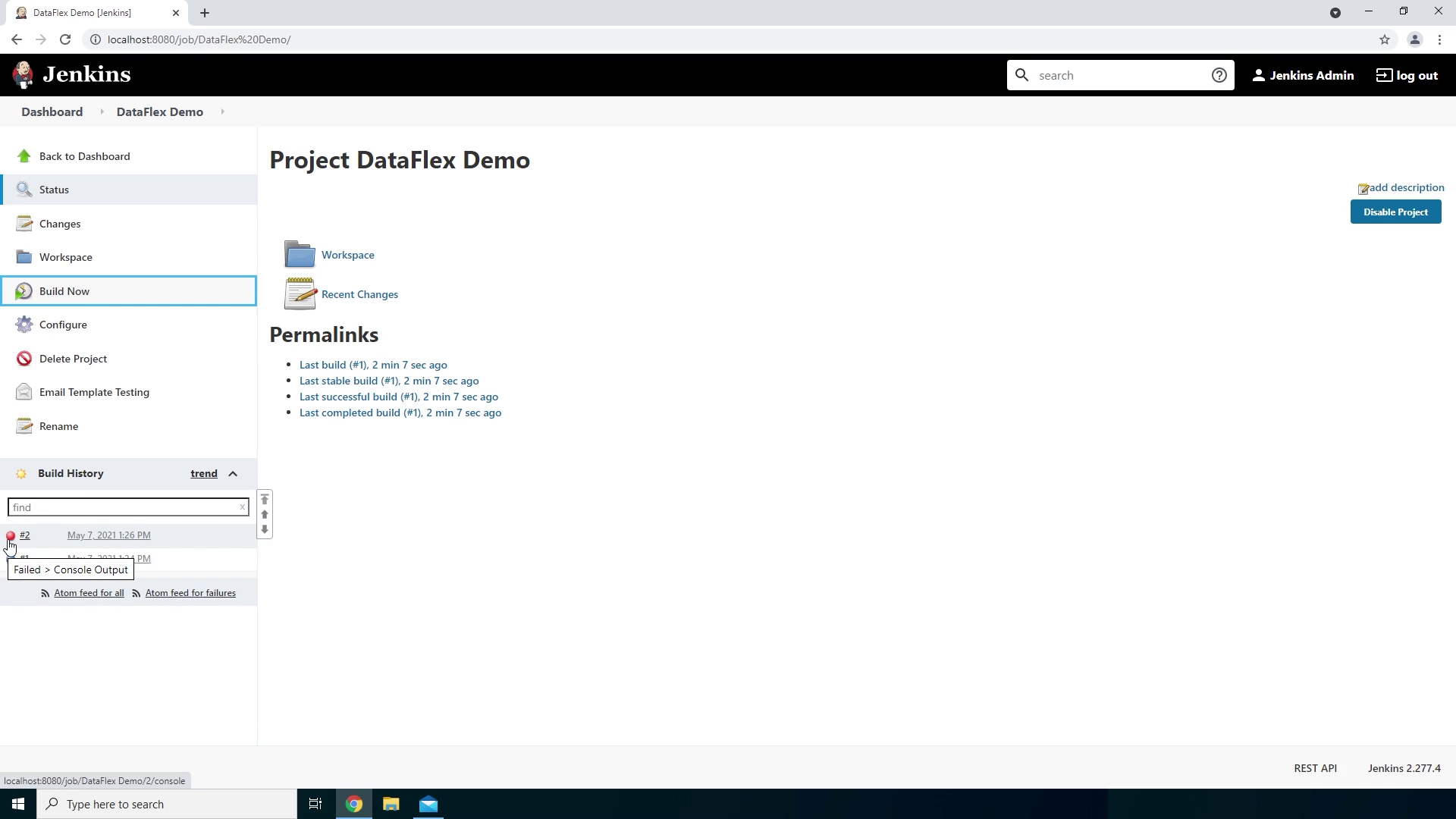Click the Status magnifier icon
This screenshot has height=819, width=1456.
24,190
